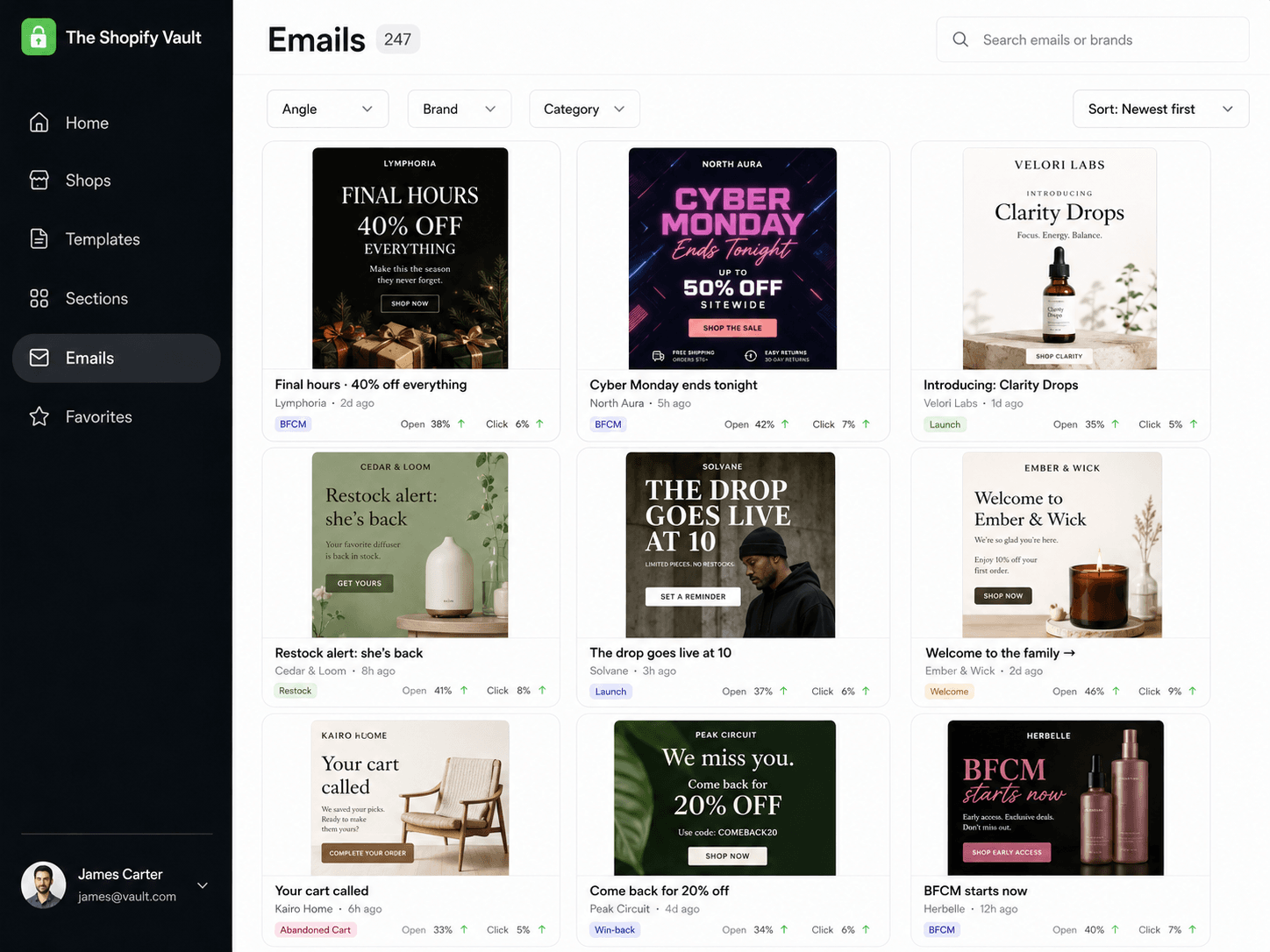Select the Emails sidebar item
Image resolution: width=1270 pixels, height=952 pixels.
coord(116,358)
